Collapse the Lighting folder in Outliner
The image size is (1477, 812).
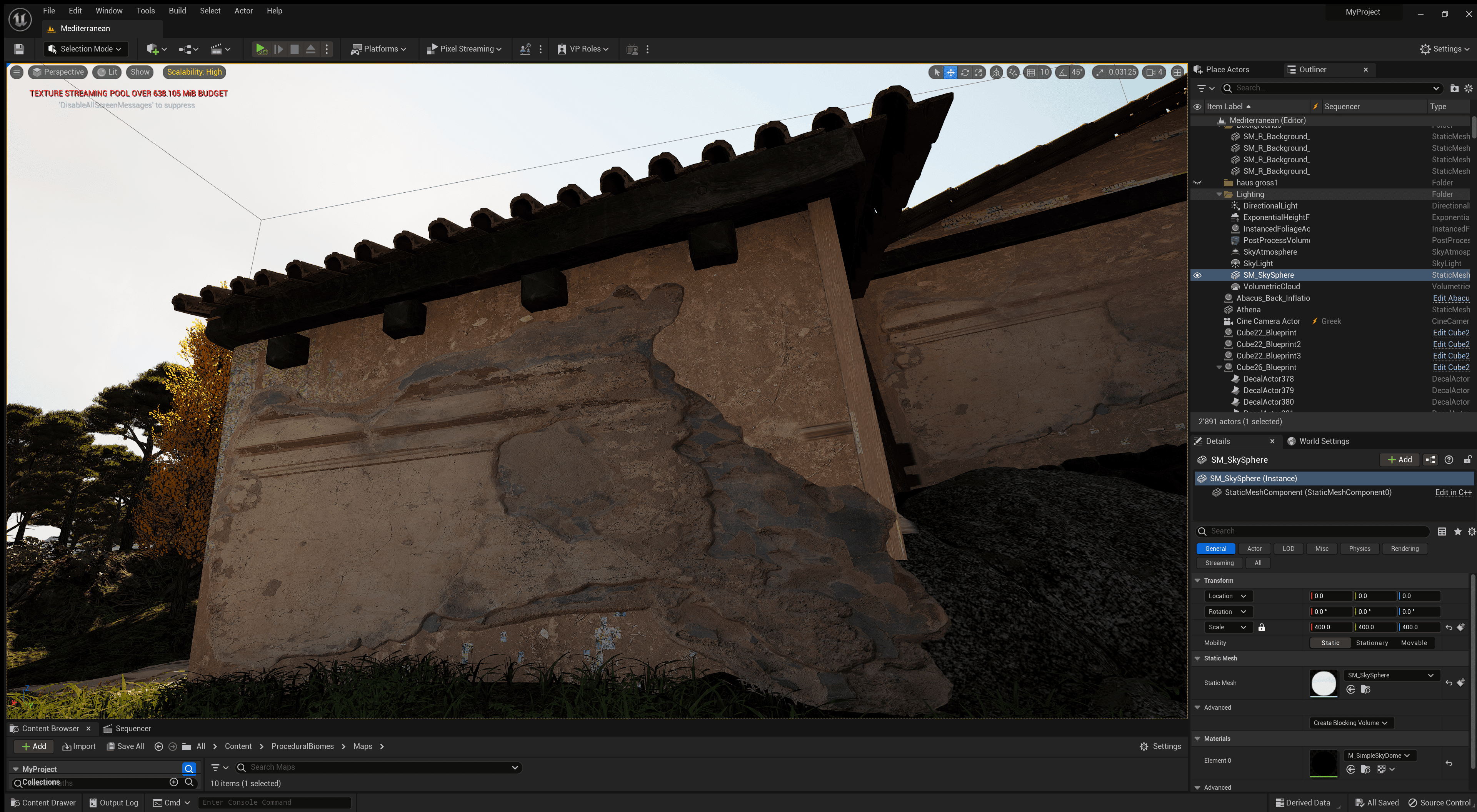(1219, 194)
